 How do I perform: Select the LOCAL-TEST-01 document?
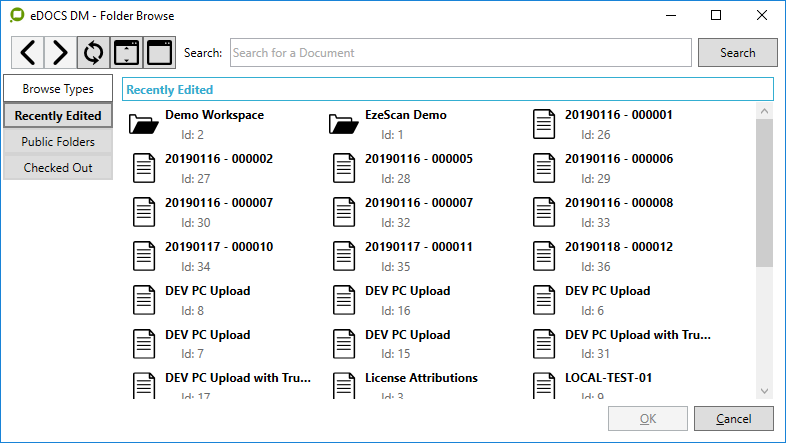pyautogui.click(x=608, y=379)
